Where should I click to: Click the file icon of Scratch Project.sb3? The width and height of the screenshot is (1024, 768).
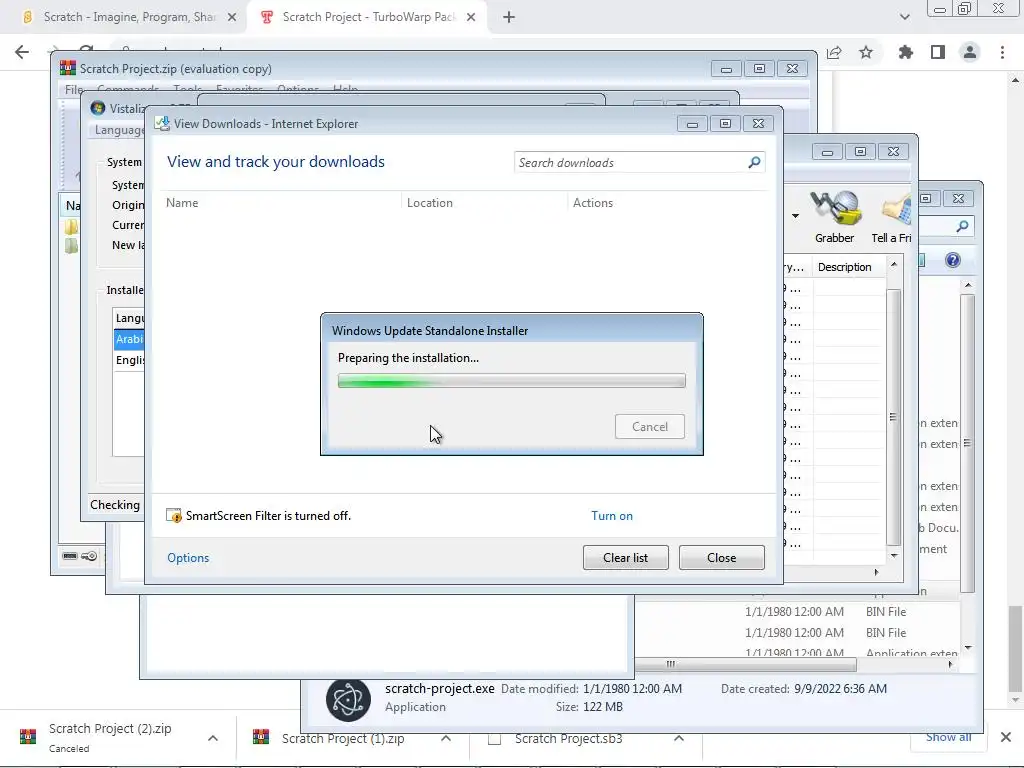[494, 739]
